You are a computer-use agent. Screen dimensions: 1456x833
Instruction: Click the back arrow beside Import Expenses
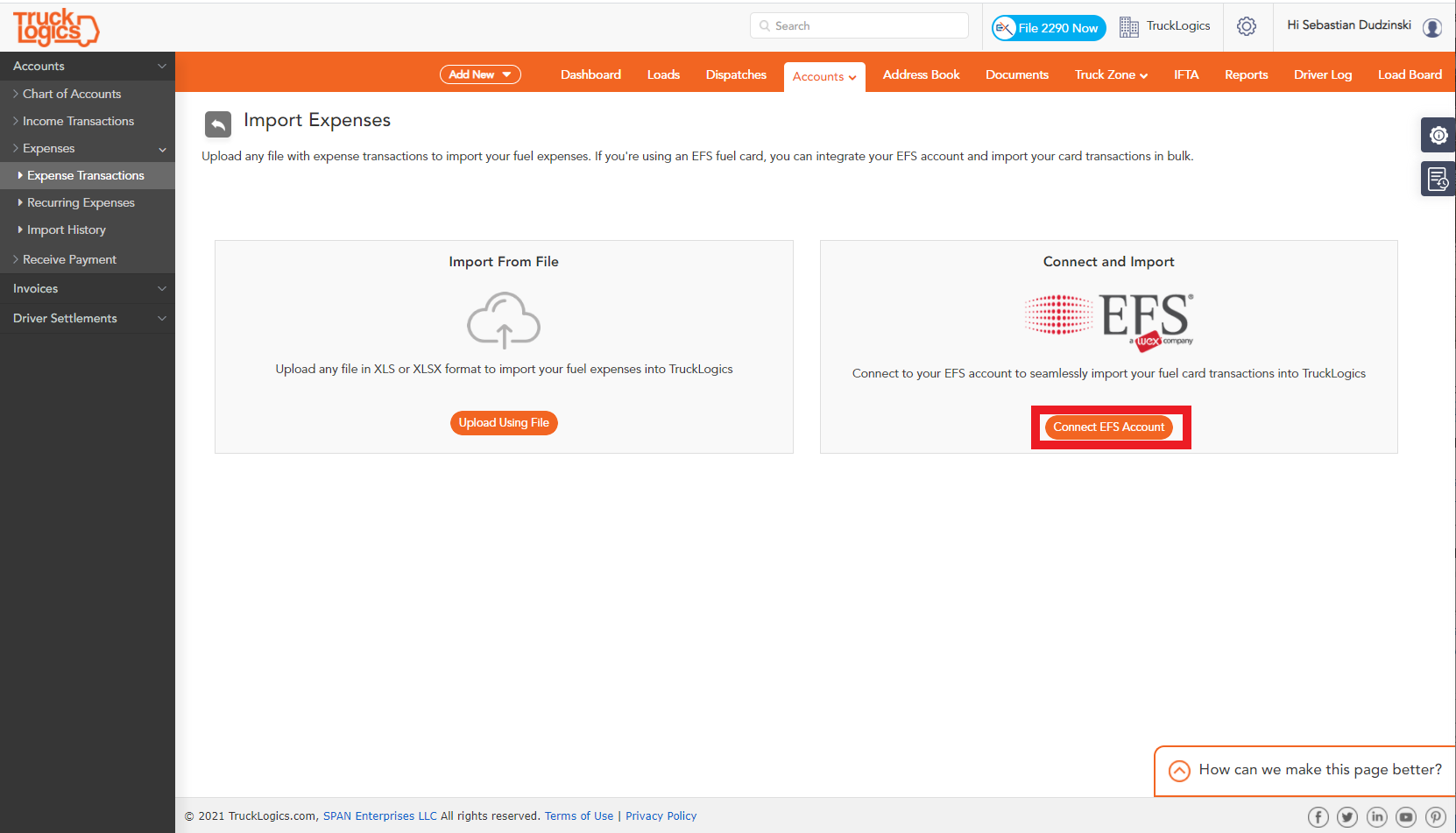[218, 124]
